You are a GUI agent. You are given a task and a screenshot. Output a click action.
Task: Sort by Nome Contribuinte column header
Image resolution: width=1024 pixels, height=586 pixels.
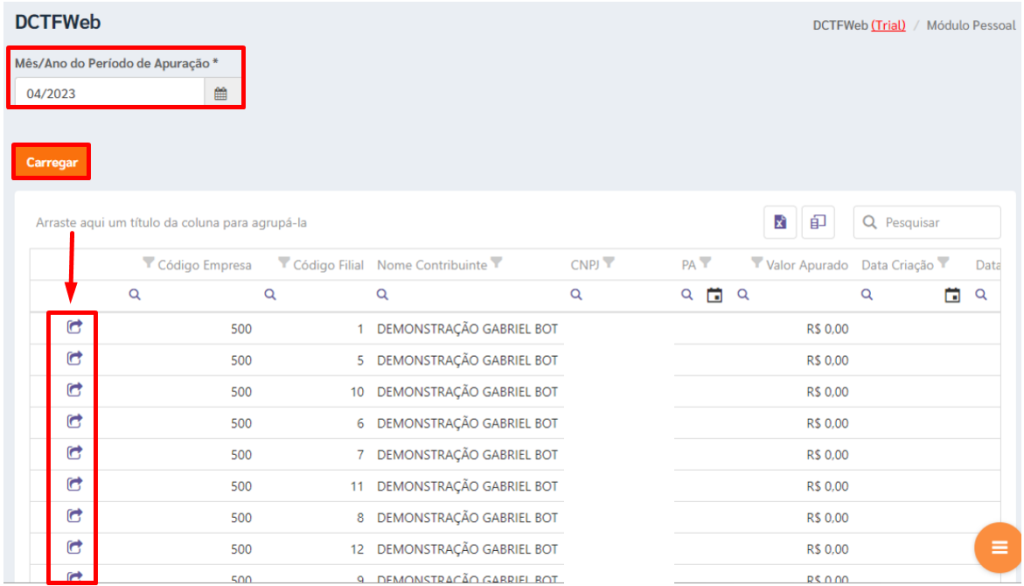(x=432, y=265)
